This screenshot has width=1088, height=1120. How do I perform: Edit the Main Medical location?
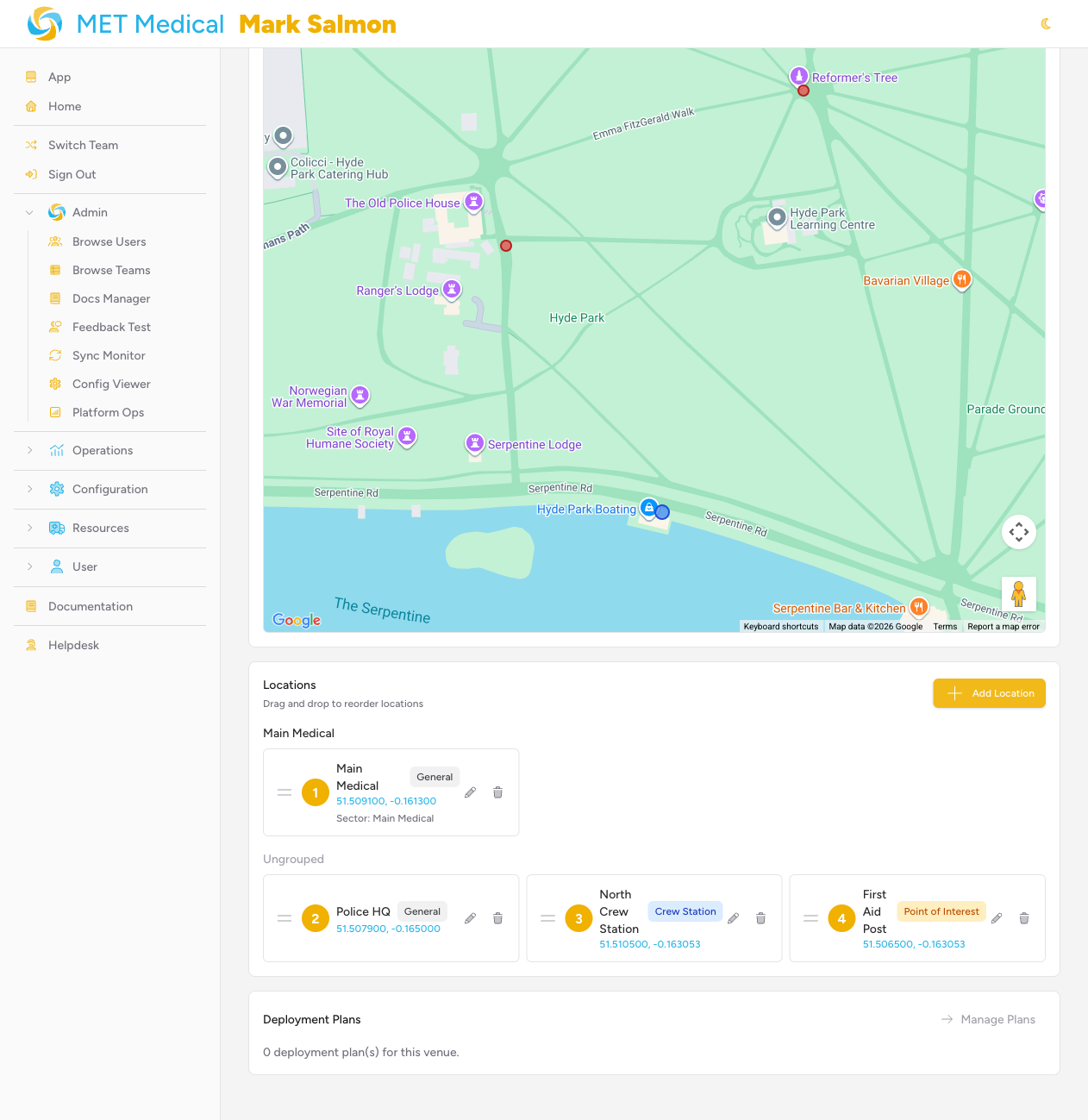point(470,792)
